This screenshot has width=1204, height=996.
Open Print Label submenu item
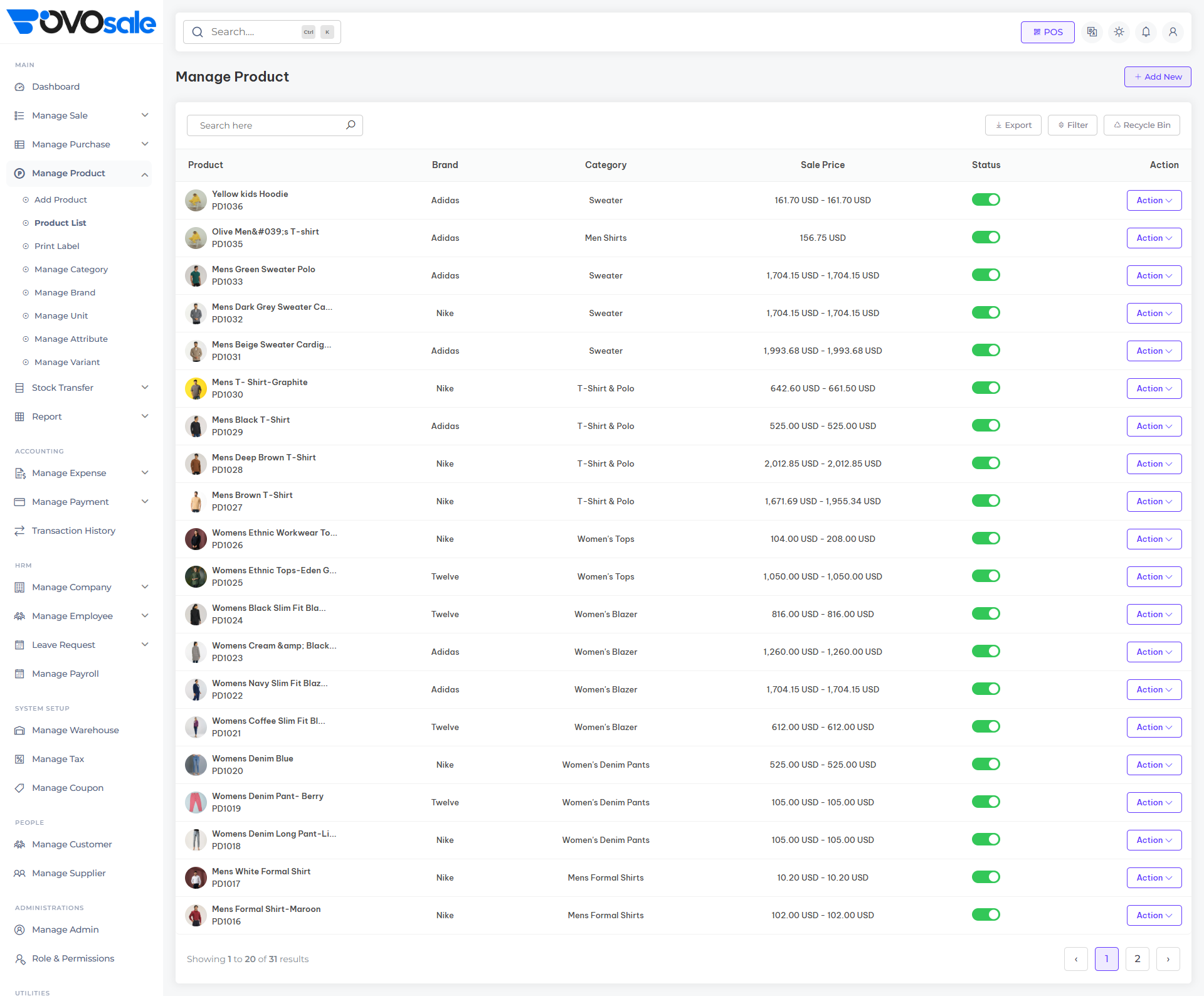pyautogui.click(x=56, y=246)
